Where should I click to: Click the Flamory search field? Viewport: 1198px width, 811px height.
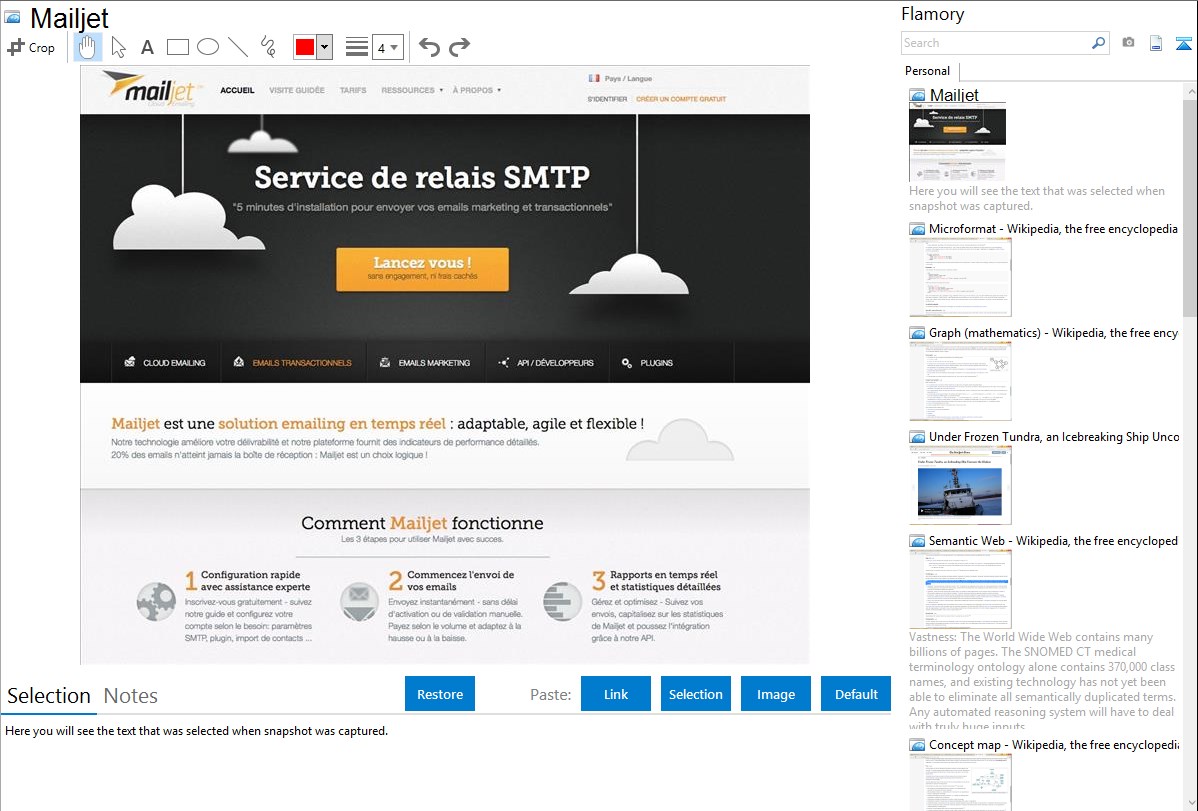[996, 43]
